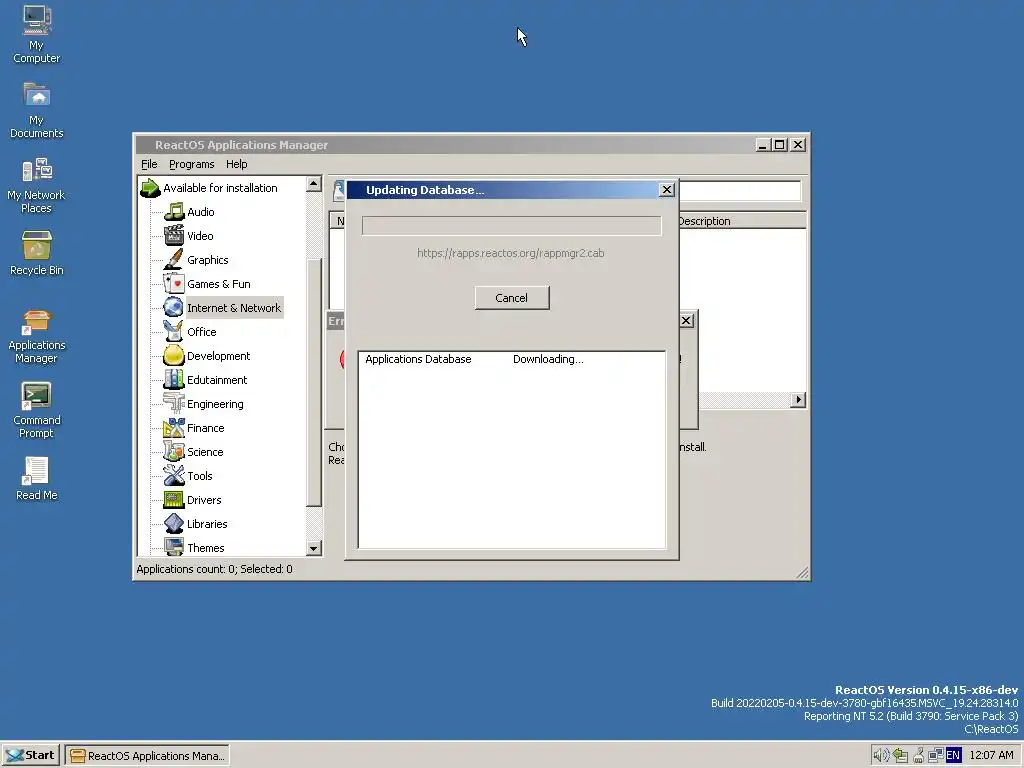Click the Description column header
This screenshot has width=1024, height=768.
[x=741, y=221]
